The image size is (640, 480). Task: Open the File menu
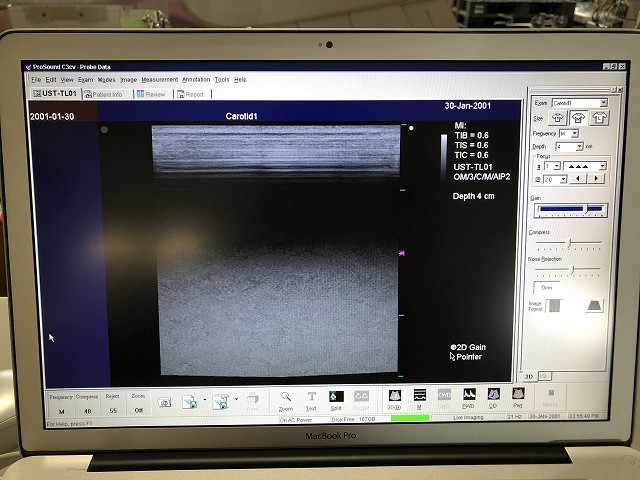click(36, 80)
